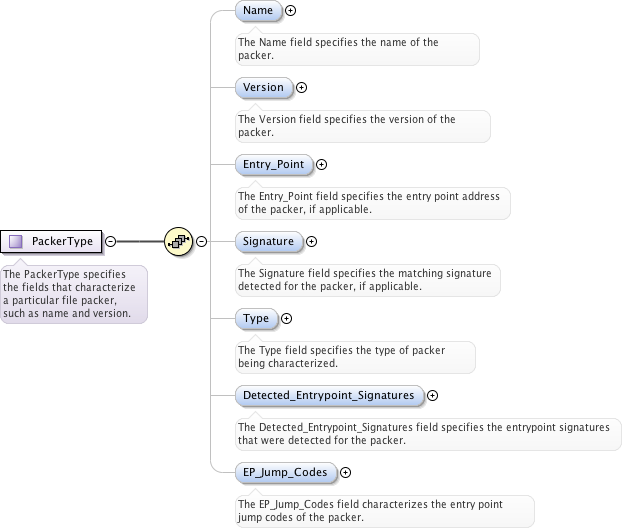The image size is (629, 531).
Task: Select the Name element node
Action: tap(257, 10)
